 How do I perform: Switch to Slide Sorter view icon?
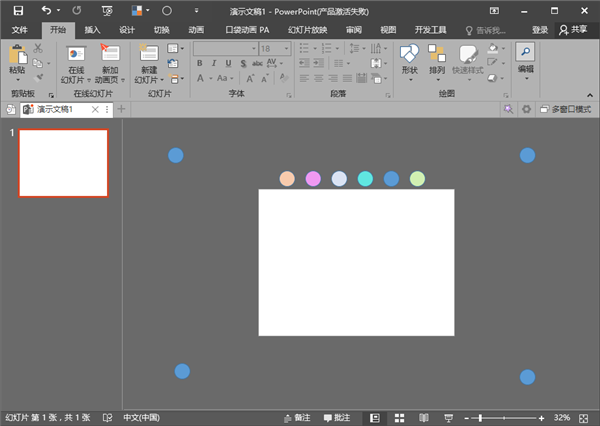(x=399, y=418)
